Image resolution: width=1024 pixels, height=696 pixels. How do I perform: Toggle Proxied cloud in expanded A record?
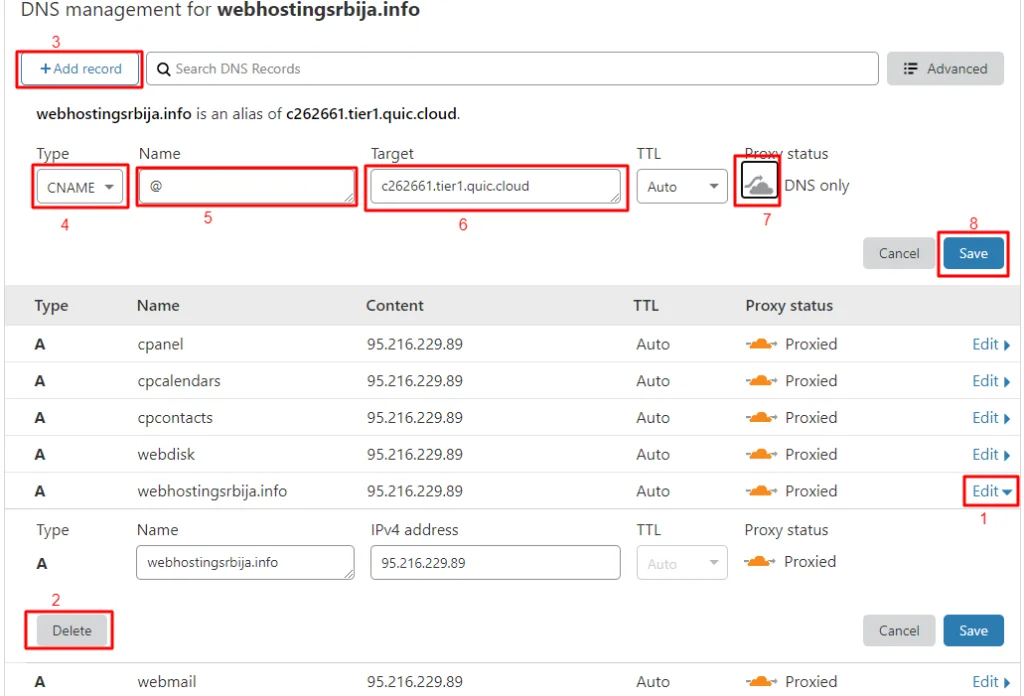tap(760, 562)
